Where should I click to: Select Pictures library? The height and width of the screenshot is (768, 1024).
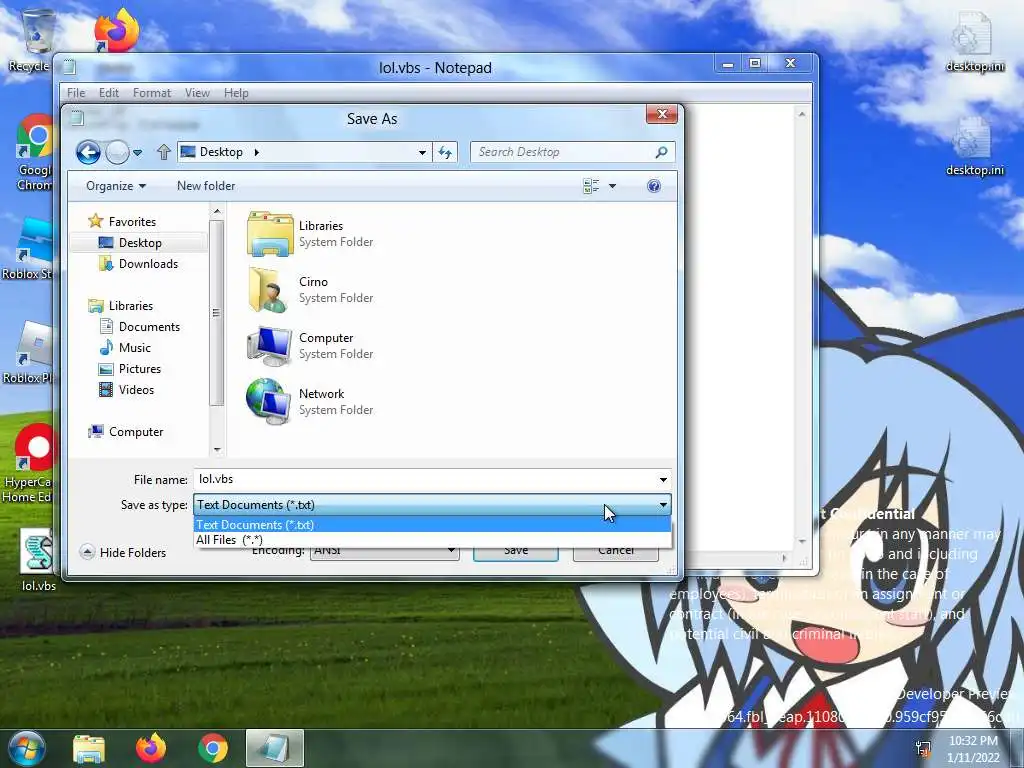point(140,369)
